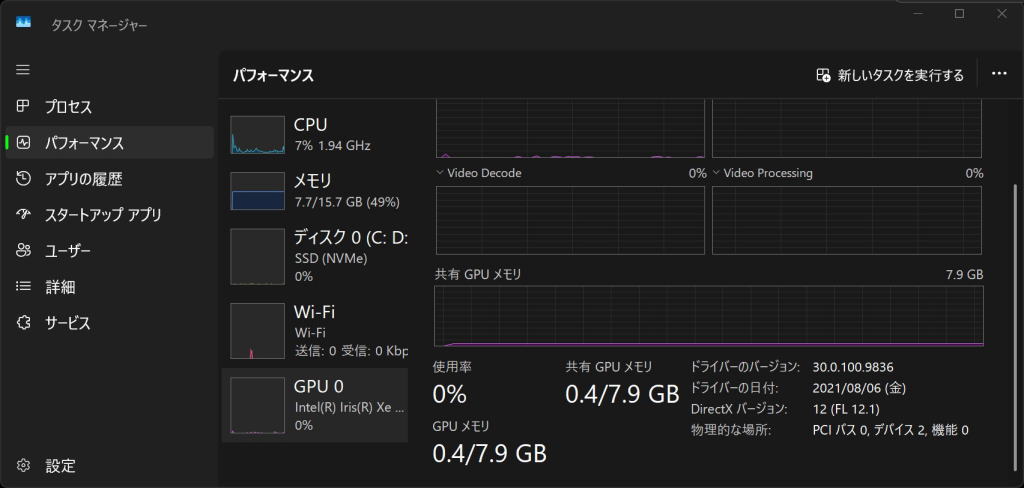The width and height of the screenshot is (1024, 488).
Task: Select the Wi-Fi performance graph thumbnail
Action: [x=258, y=331]
